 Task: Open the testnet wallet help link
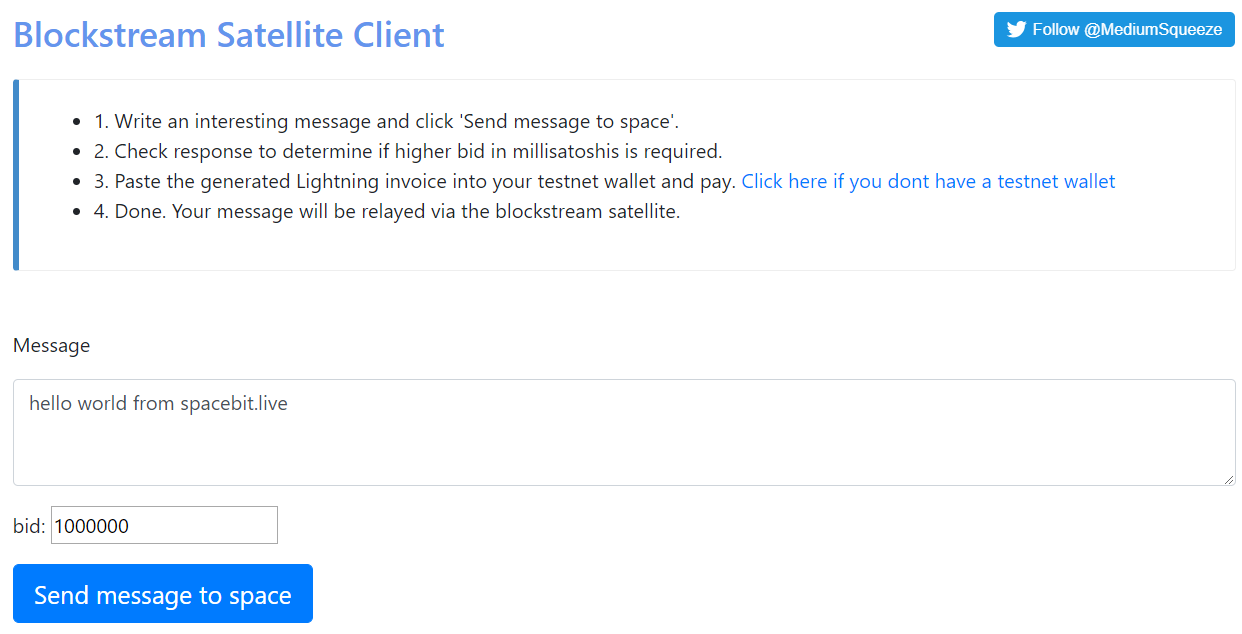tap(928, 182)
